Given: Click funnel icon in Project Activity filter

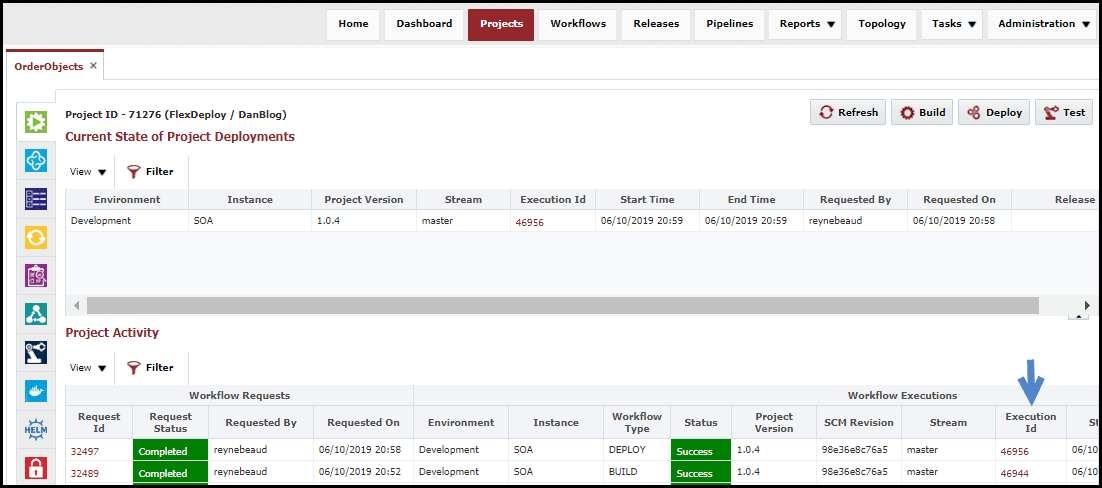Looking at the screenshot, I should 134,368.
